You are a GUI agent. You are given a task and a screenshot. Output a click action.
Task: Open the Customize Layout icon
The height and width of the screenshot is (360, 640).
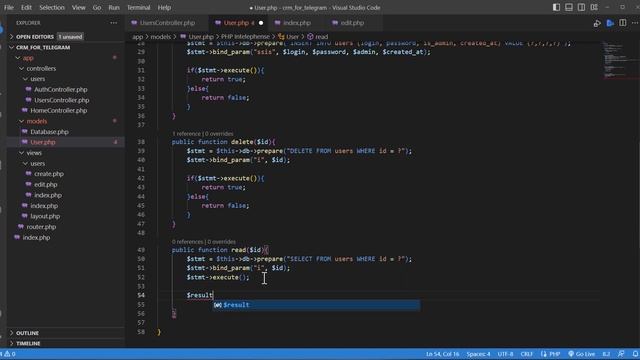(594, 7)
